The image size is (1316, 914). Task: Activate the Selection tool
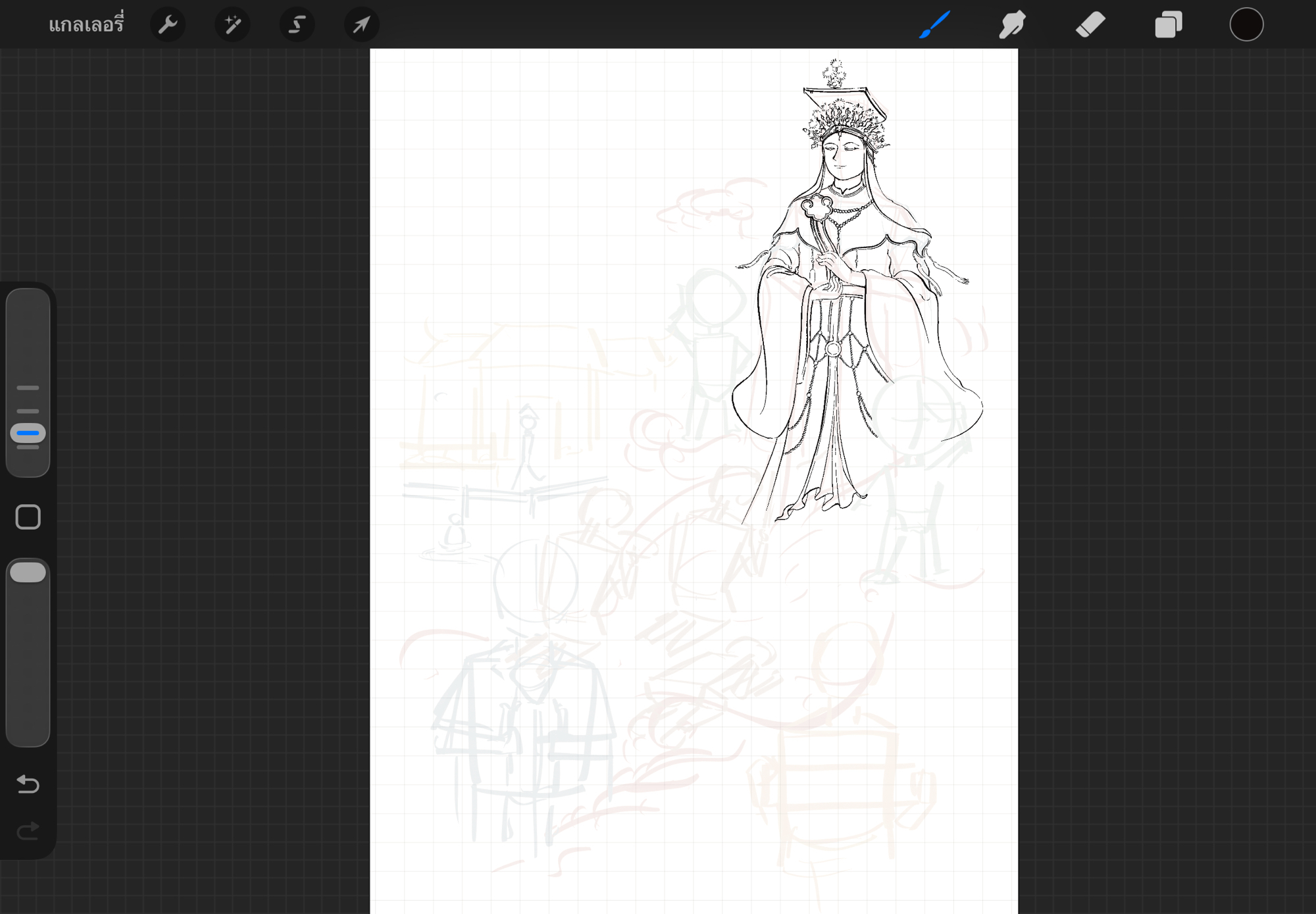(x=297, y=25)
